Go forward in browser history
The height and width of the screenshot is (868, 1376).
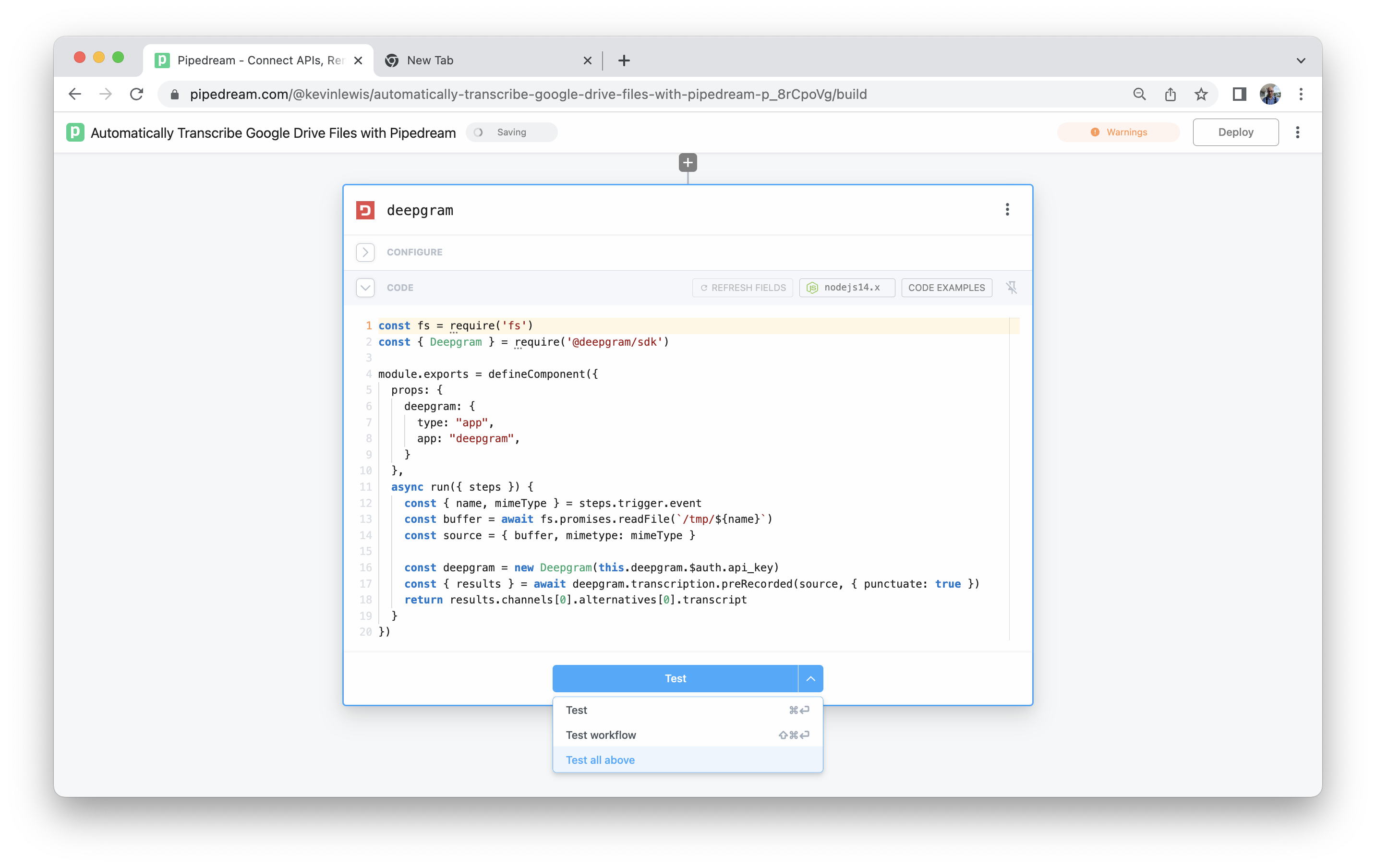pyautogui.click(x=106, y=94)
